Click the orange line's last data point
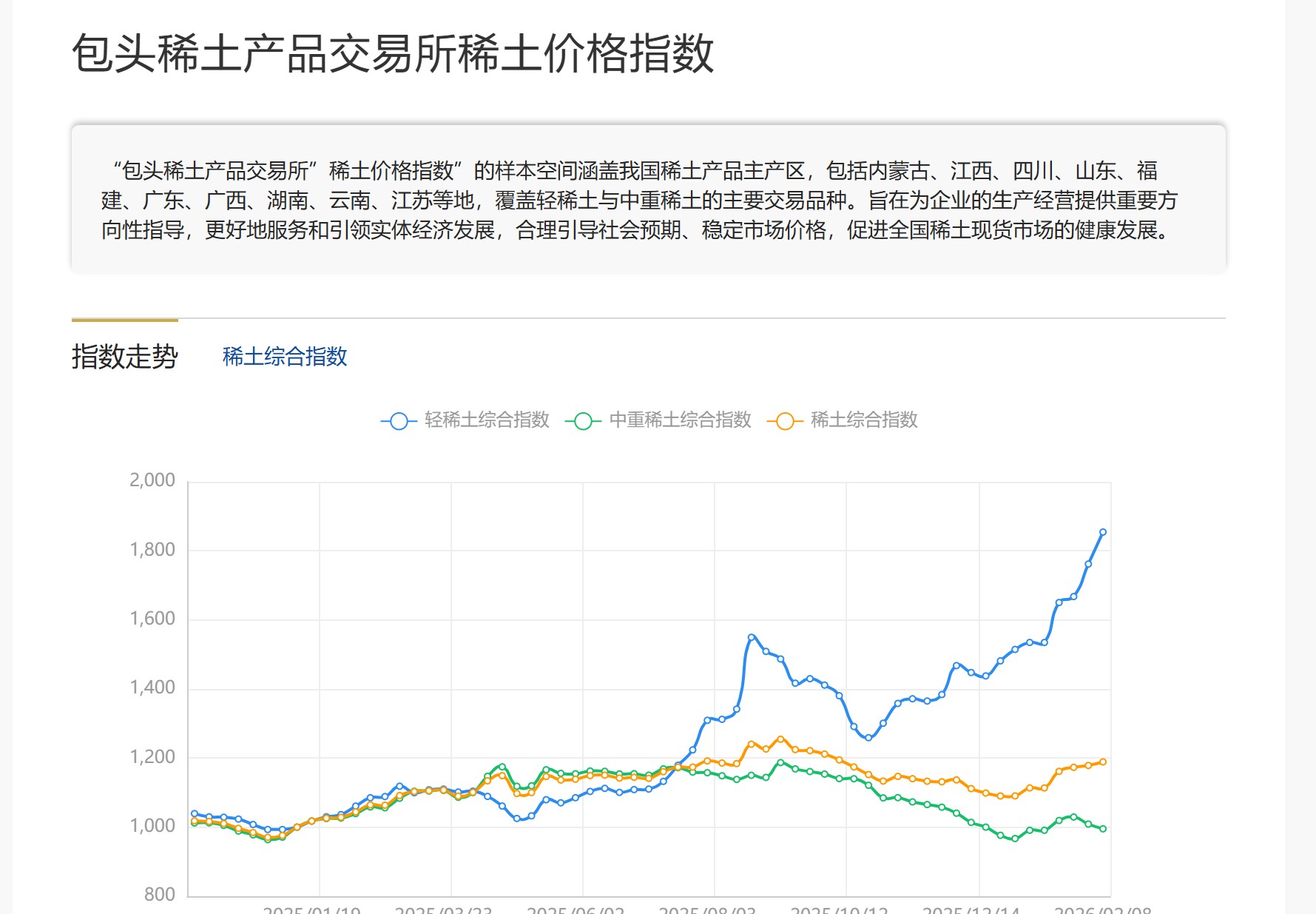1316x914 pixels. click(1103, 762)
